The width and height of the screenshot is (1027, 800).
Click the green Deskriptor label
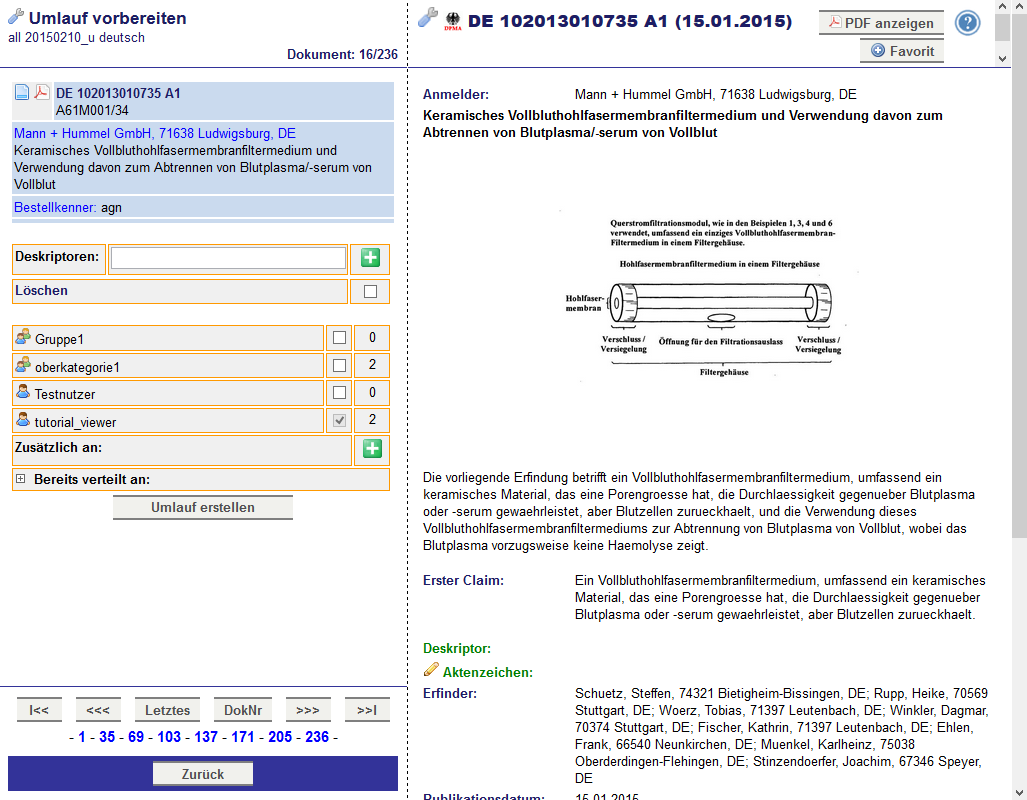point(457,649)
